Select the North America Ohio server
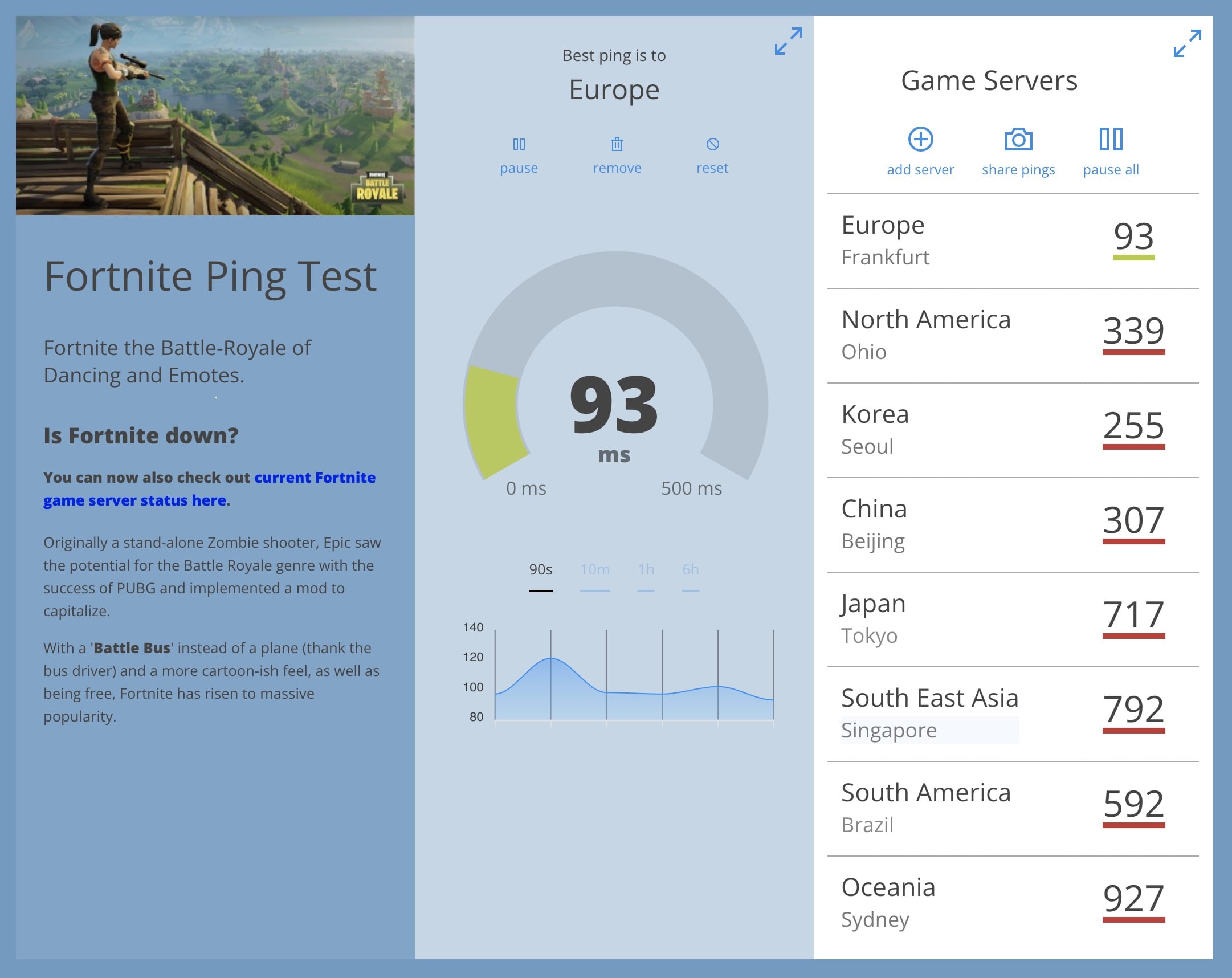Screen dimensions: 1232x978 point(1013,336)
